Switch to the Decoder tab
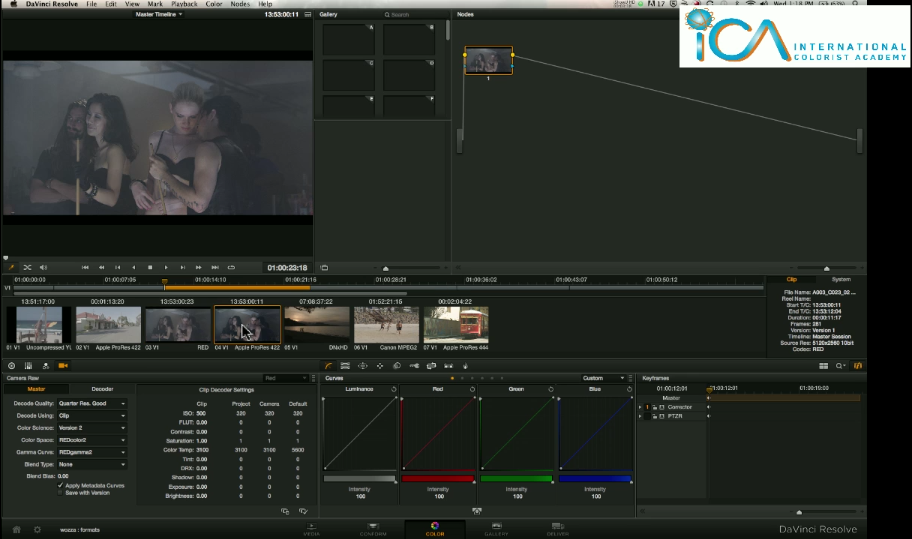Image resolution: width=912 pixels, height=539 pixels. [102, 389]
